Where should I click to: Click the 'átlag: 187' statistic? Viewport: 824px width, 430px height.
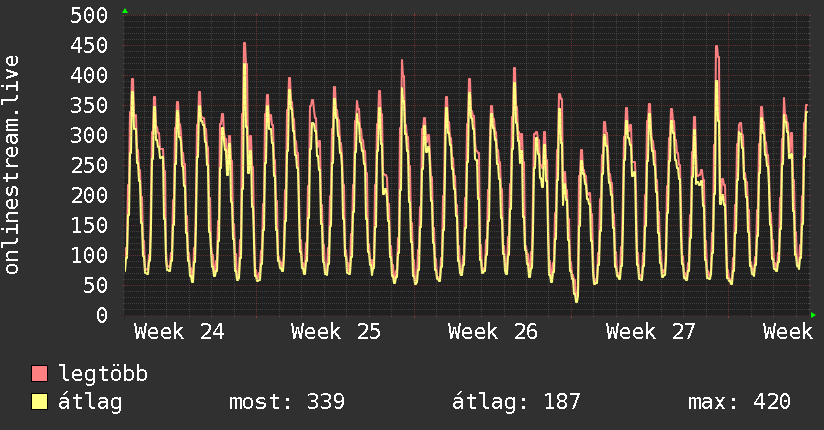point(516,402)
